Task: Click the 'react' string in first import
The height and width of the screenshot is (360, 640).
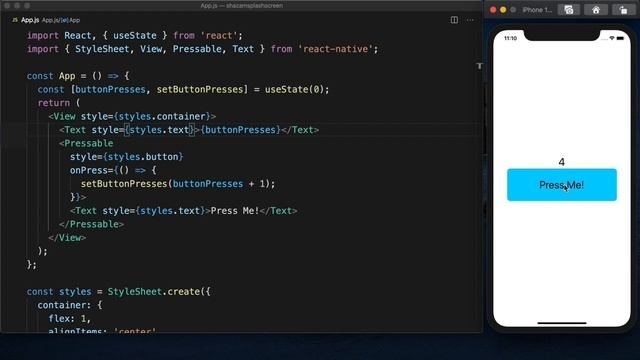Action: (219, 36)
